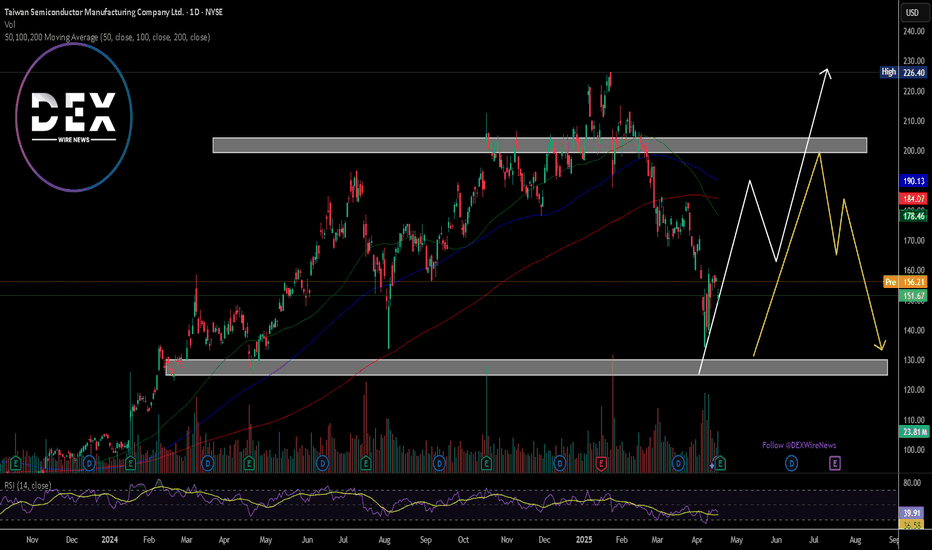932x550 pixels.
Task: Click the Pre 156.21 pre-market price label
Action: coord(905,282)
